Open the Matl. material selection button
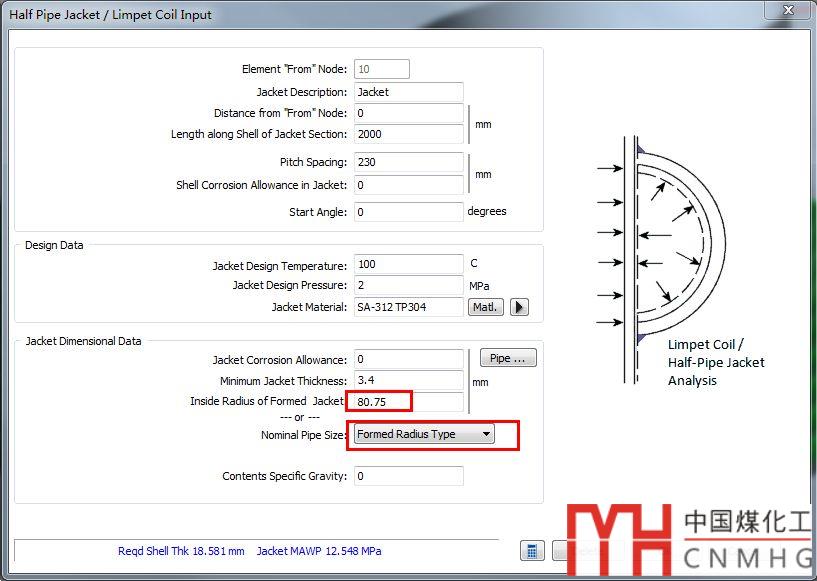 [x=486, y=307]
